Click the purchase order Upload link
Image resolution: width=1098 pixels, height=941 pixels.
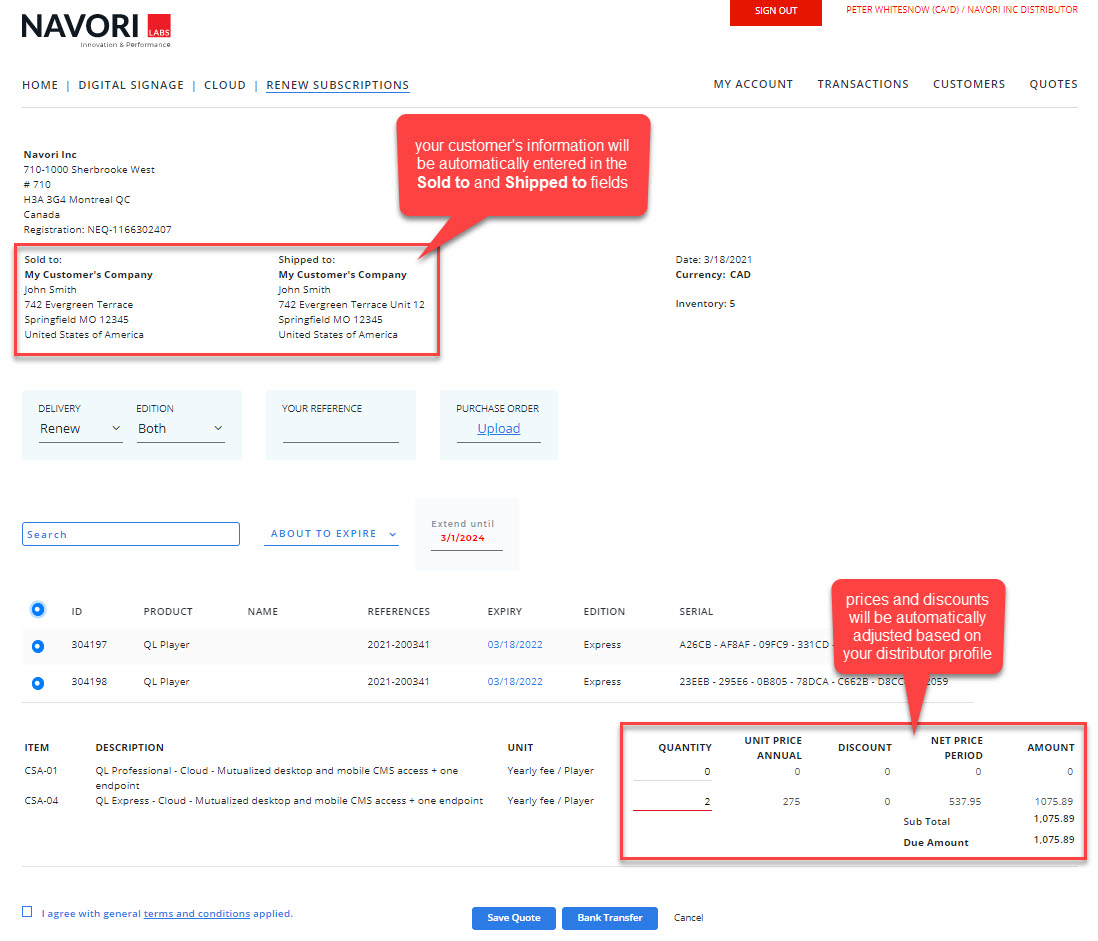498,429
